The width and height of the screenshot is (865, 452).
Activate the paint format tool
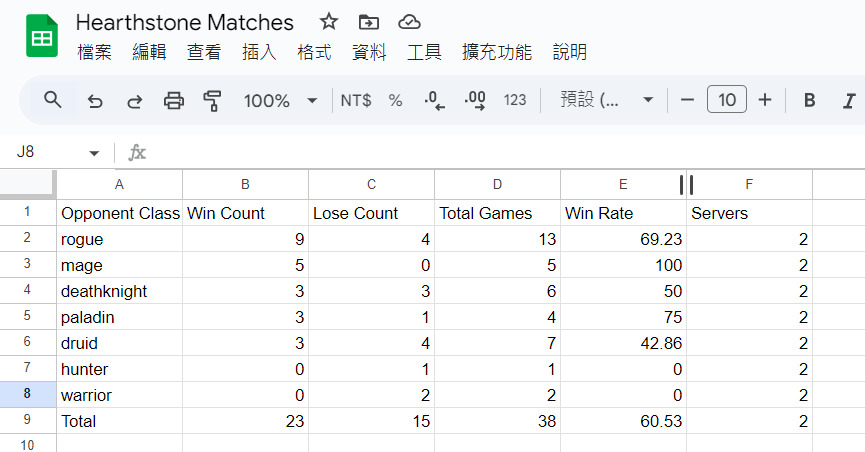click(212, 100)
